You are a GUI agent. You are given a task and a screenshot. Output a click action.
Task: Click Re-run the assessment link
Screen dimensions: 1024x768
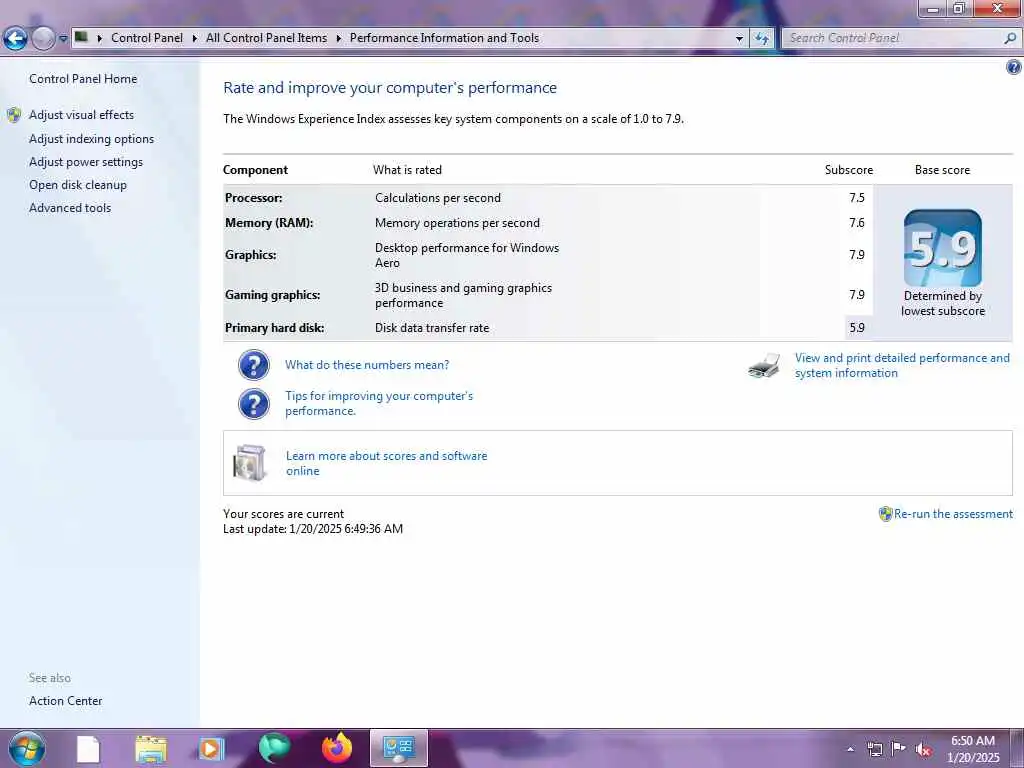click(953, 513)
